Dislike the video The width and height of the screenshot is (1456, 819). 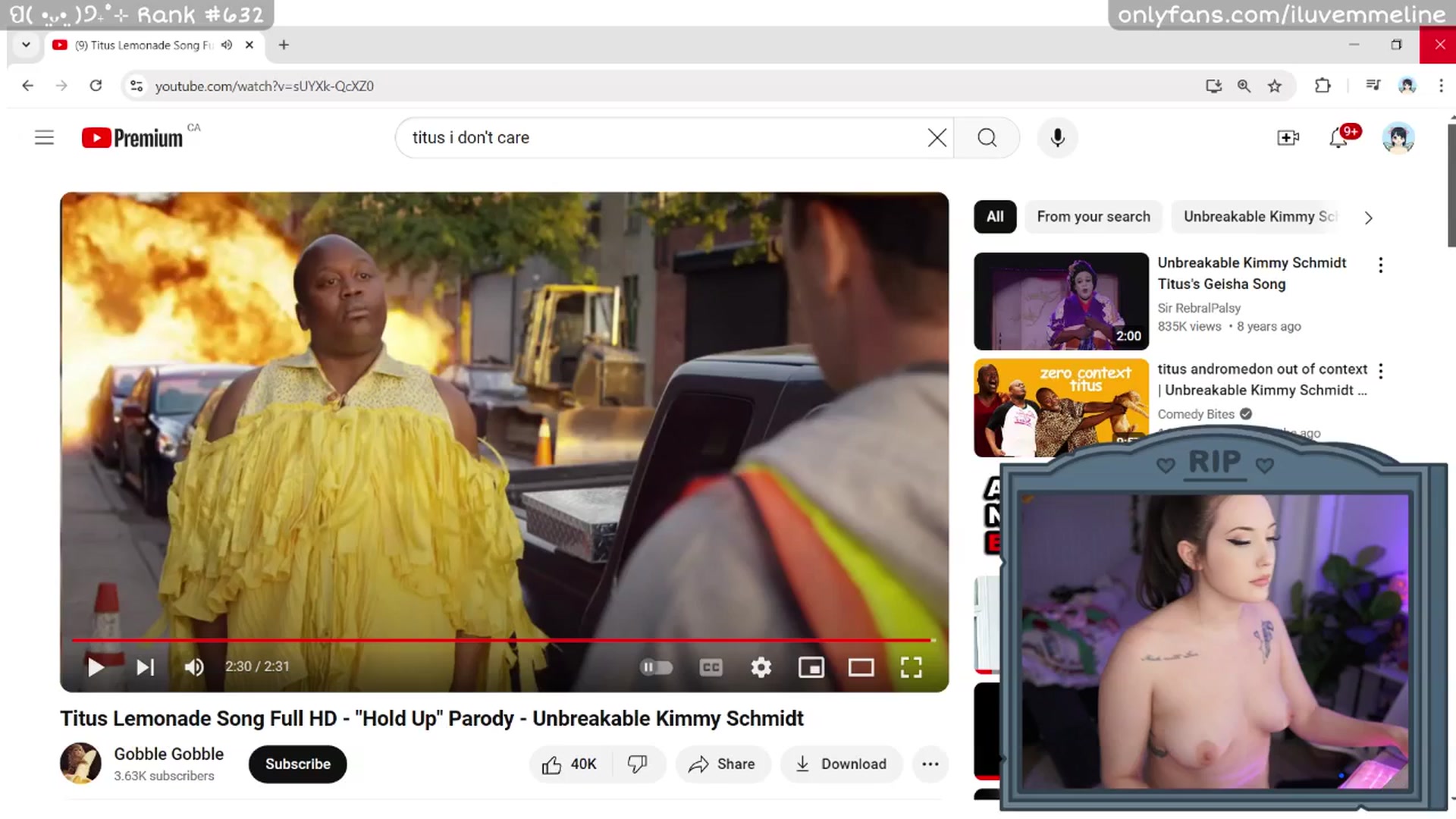[638, 764]
